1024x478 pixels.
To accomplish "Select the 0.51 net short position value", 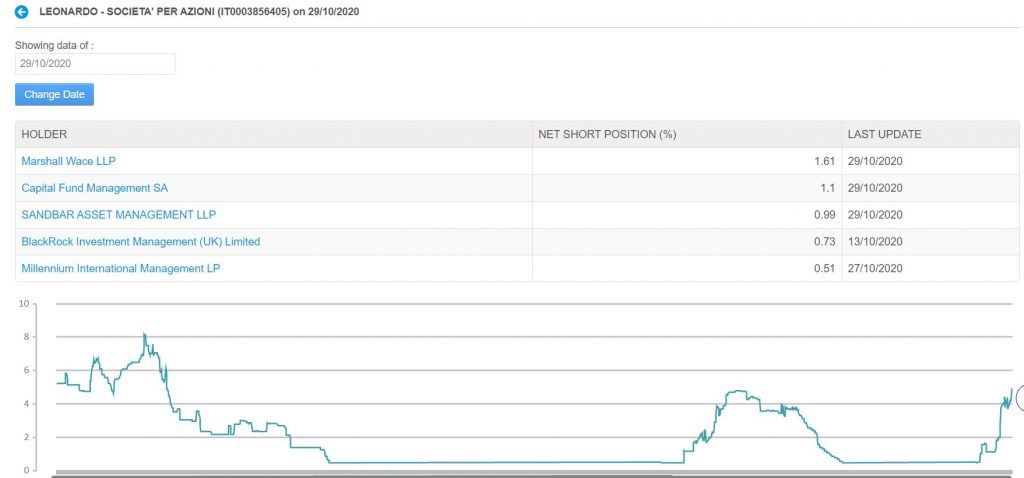I will pos(825,268).
